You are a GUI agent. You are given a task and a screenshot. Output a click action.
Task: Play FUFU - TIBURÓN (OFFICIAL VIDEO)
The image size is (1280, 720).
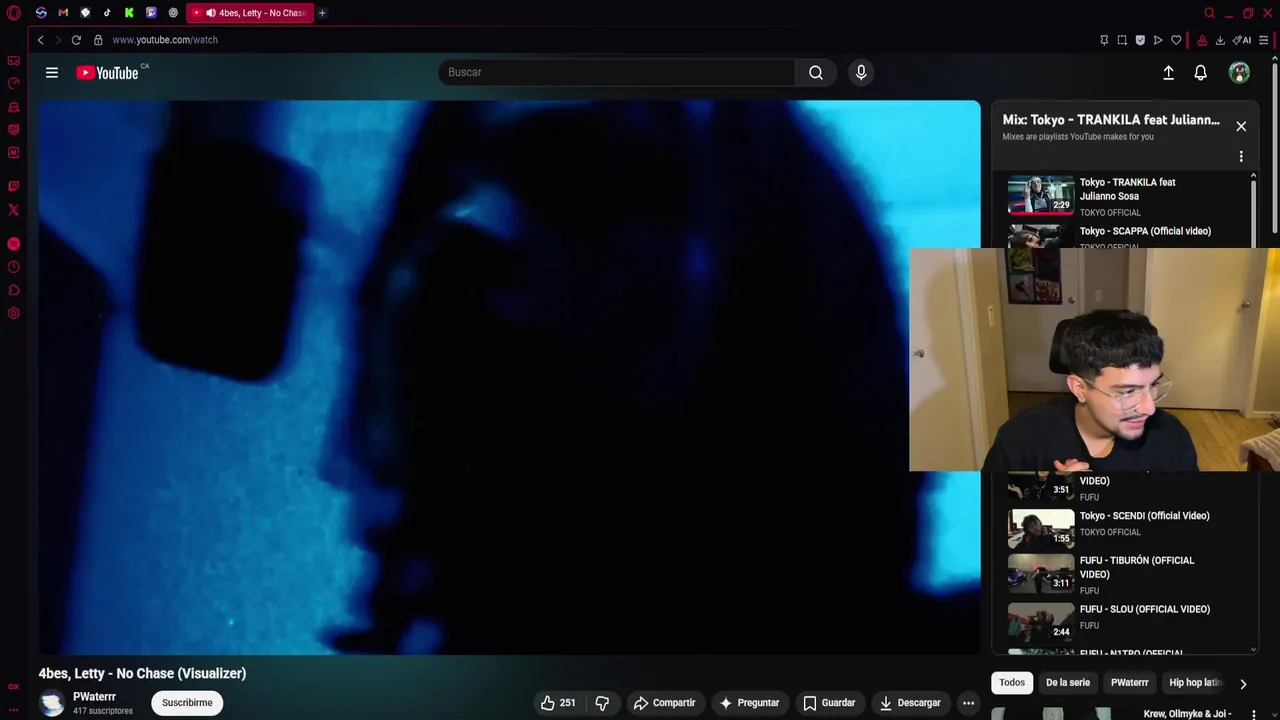click(1120, 575)
